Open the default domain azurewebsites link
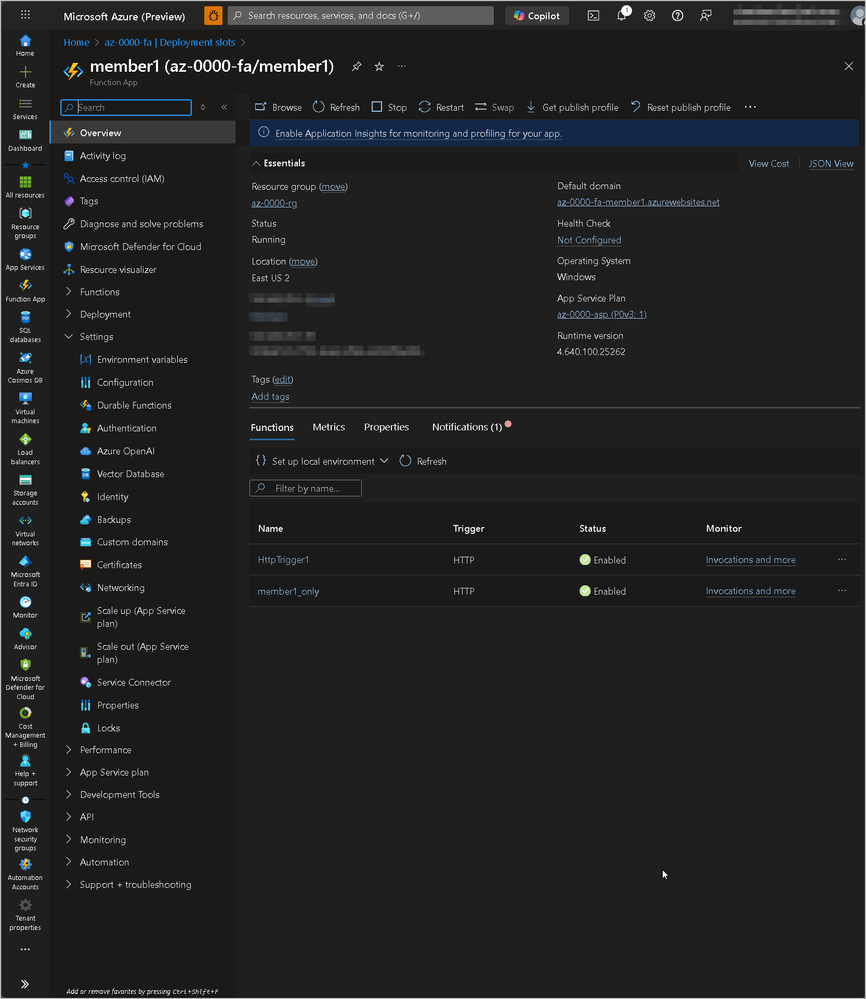 click(x=638, y=202)
